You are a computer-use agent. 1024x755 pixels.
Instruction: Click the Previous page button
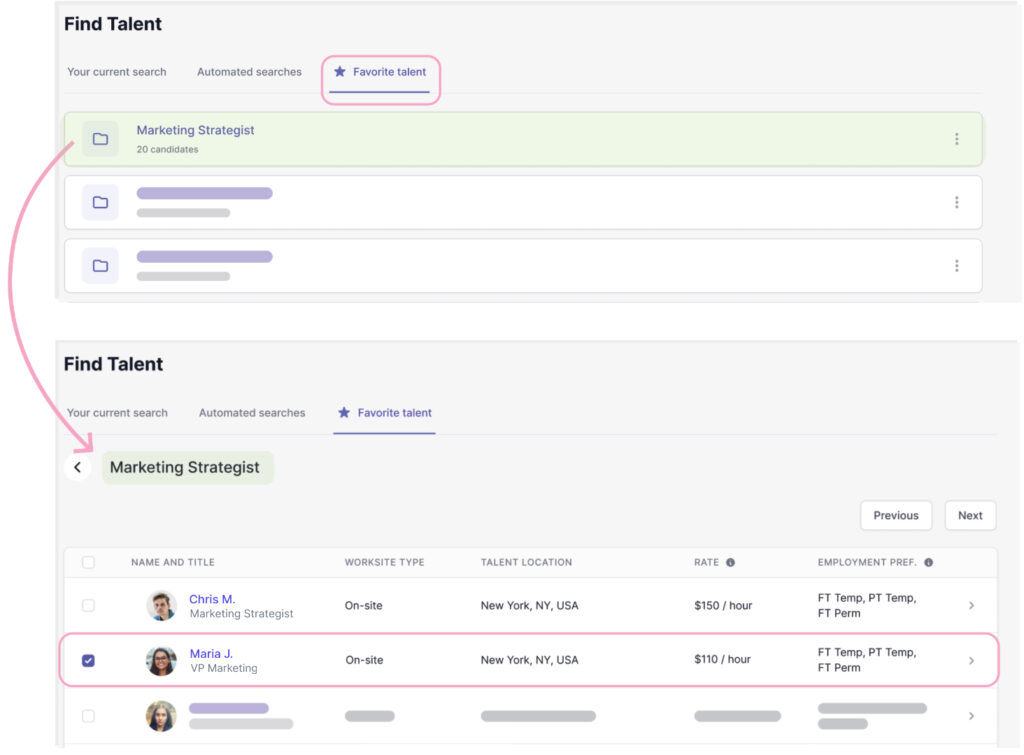pos(895,515)
